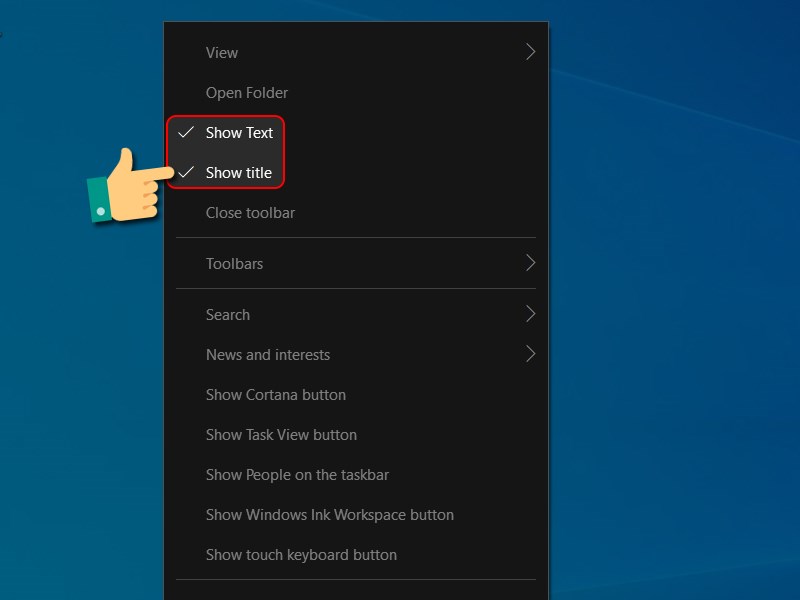Screen dimensions: 800x600
Task: Expand the Search chevron arrow
Action: pos(531,314)
